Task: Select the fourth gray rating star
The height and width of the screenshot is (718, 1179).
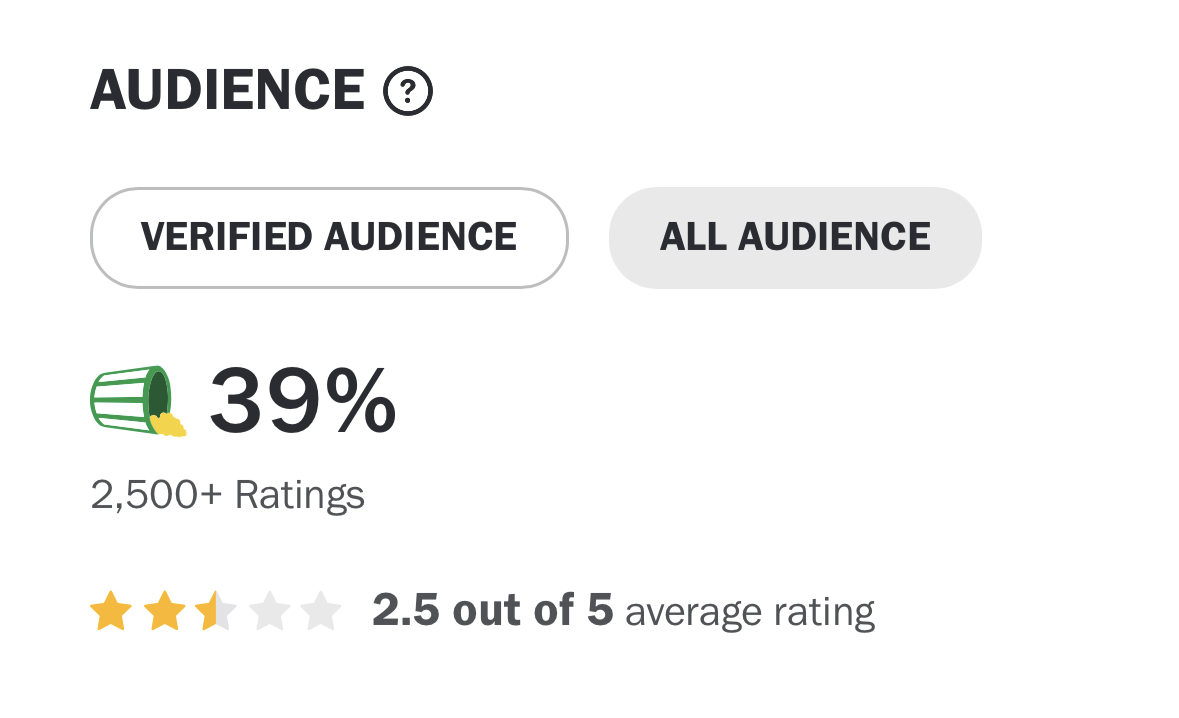Action: click(269, 610)
